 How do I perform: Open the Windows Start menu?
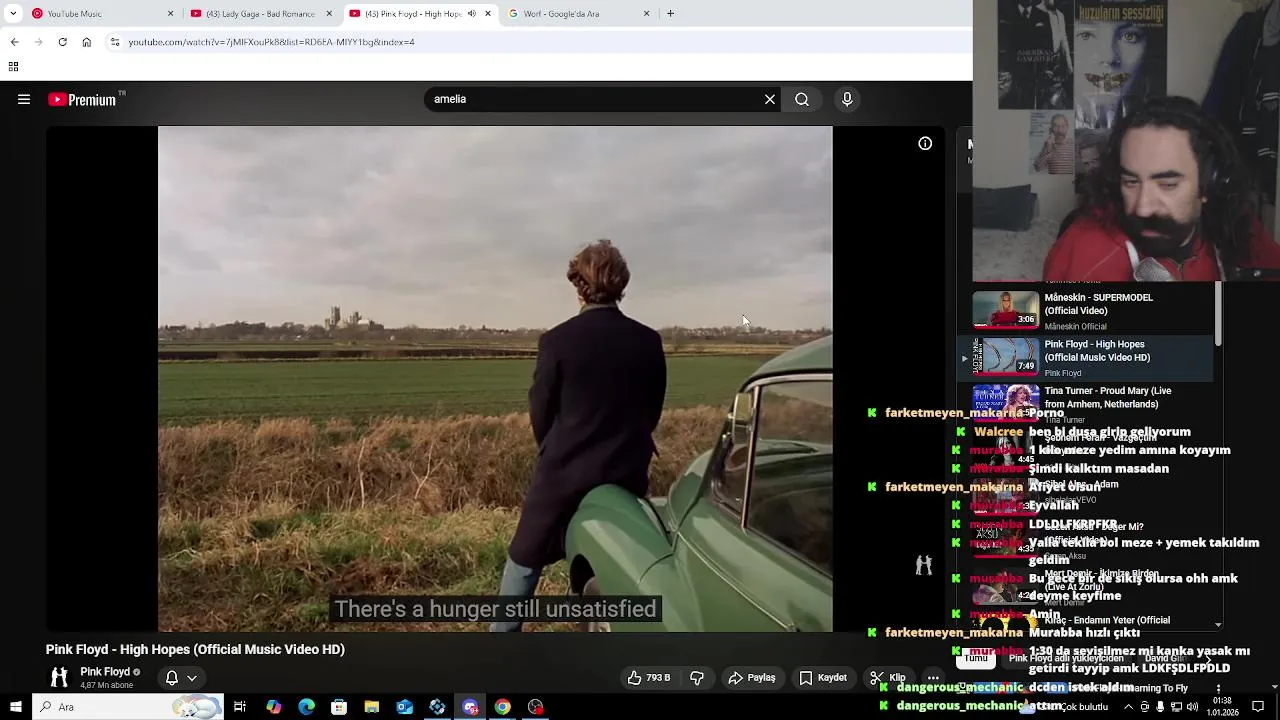15,707
